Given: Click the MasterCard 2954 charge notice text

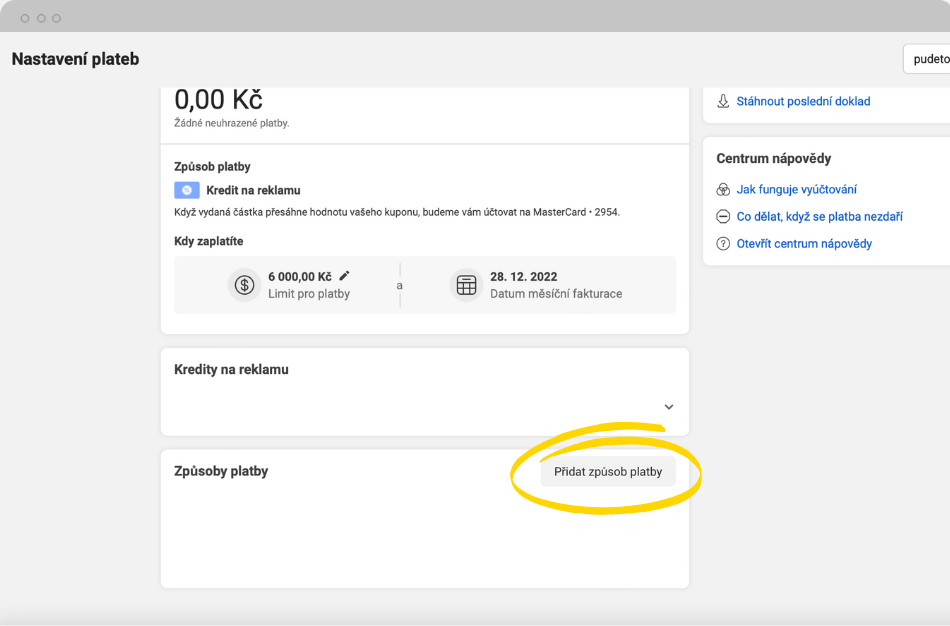Looking at the screenshot, I should [397, 212].
